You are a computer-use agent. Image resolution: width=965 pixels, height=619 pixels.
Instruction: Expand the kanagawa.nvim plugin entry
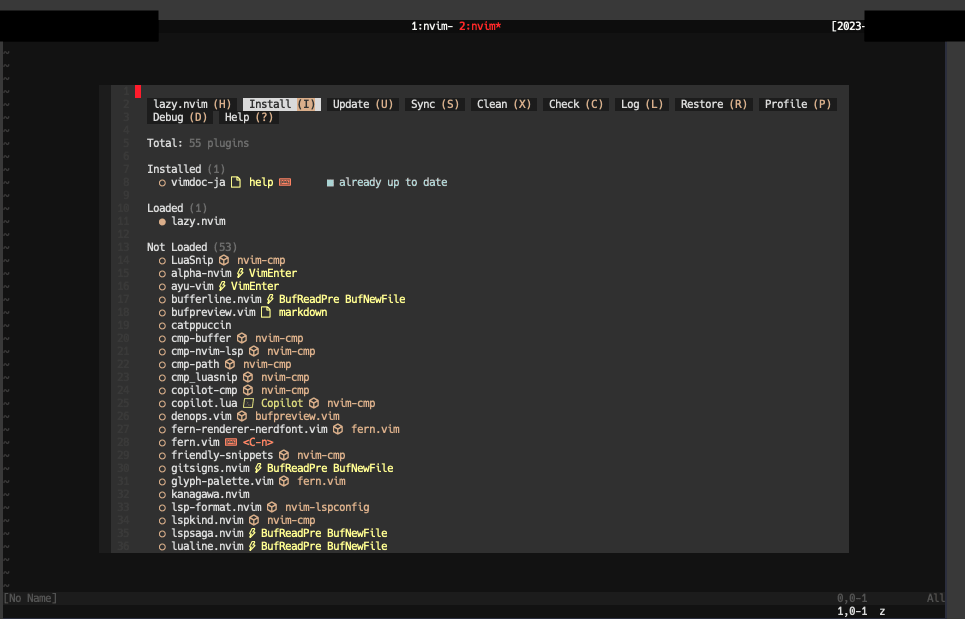pos(210,494)
